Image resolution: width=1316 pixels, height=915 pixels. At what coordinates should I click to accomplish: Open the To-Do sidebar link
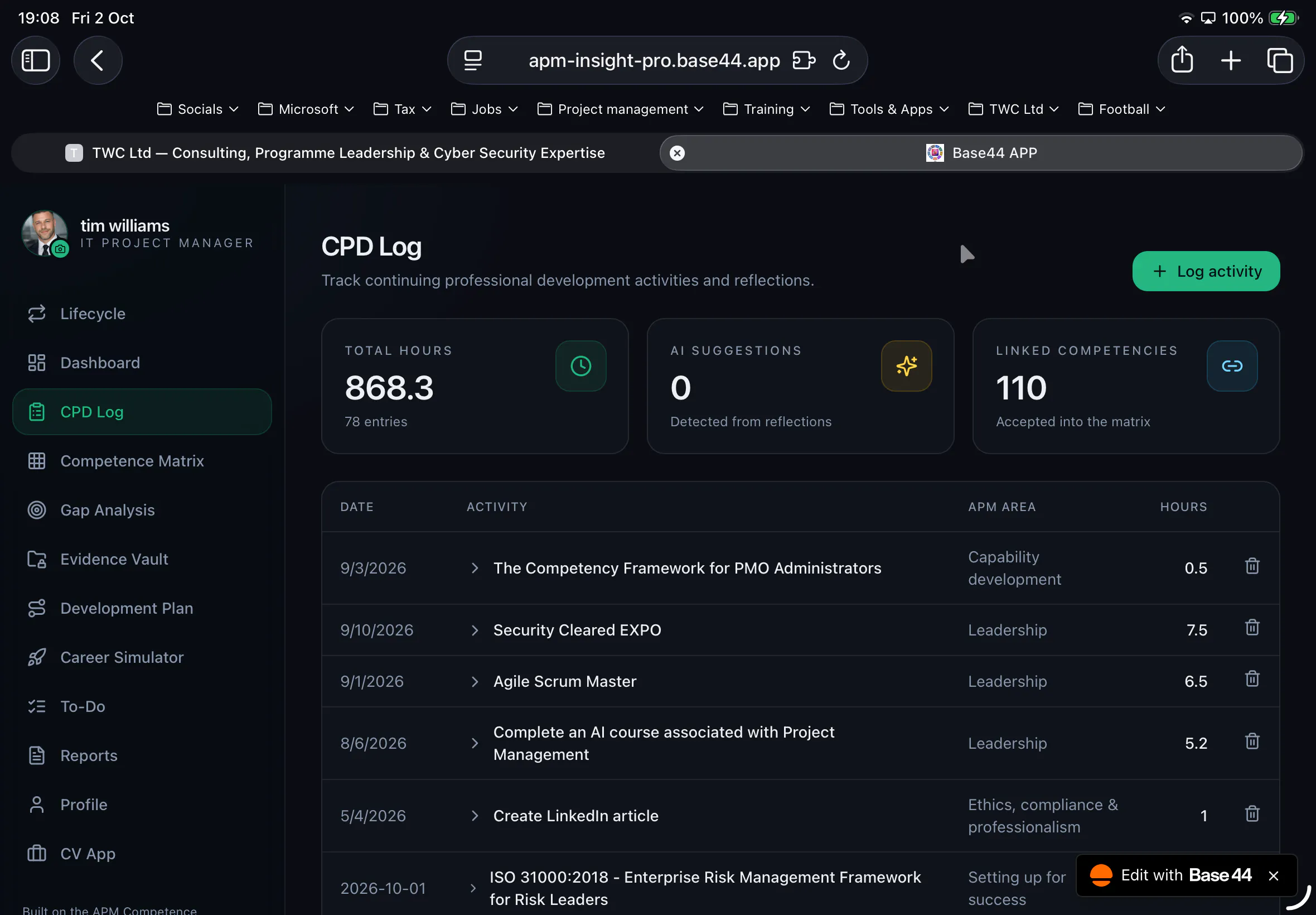click(142, 706)
